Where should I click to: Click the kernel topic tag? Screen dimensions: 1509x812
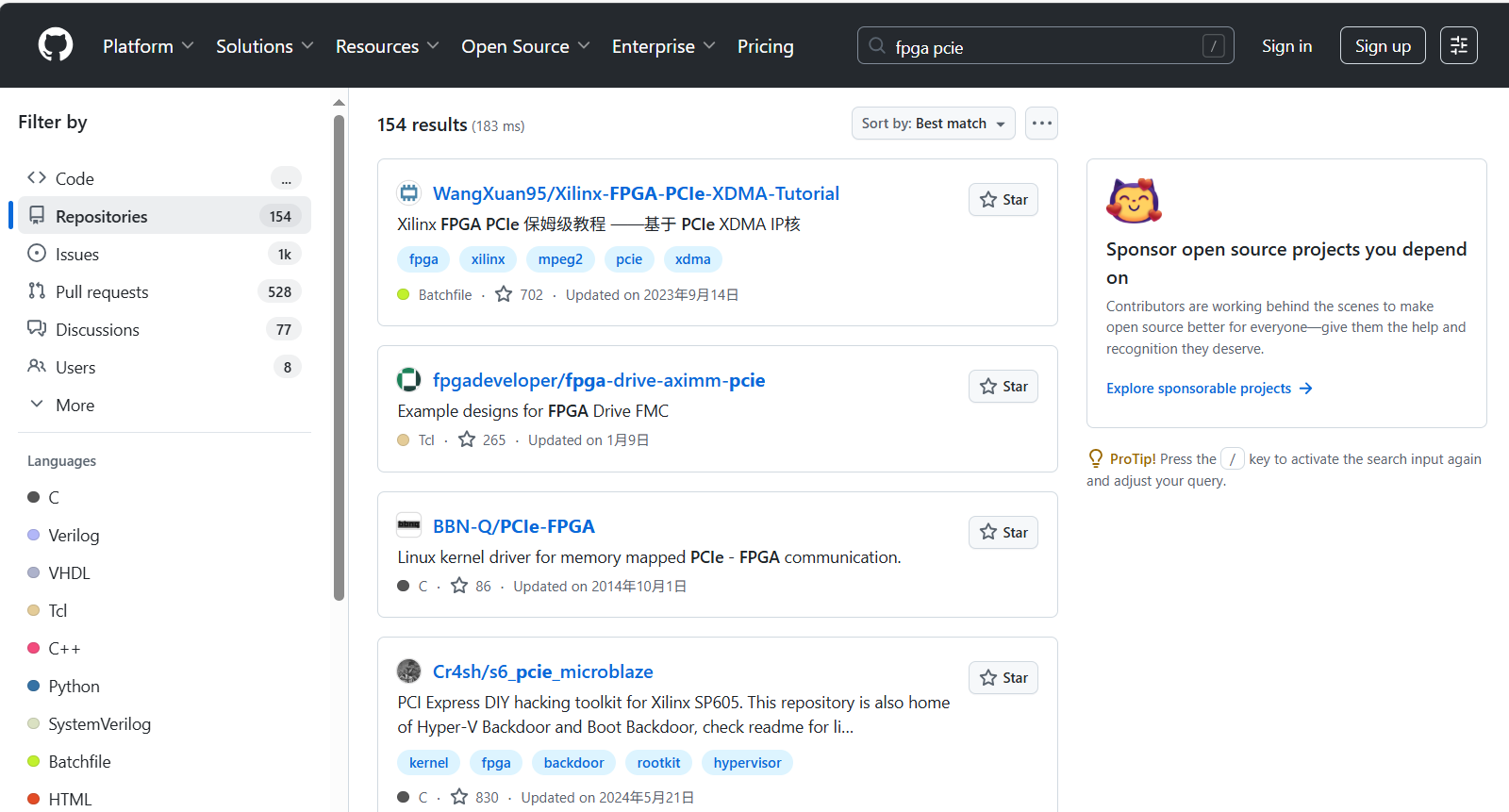[428, 763]
